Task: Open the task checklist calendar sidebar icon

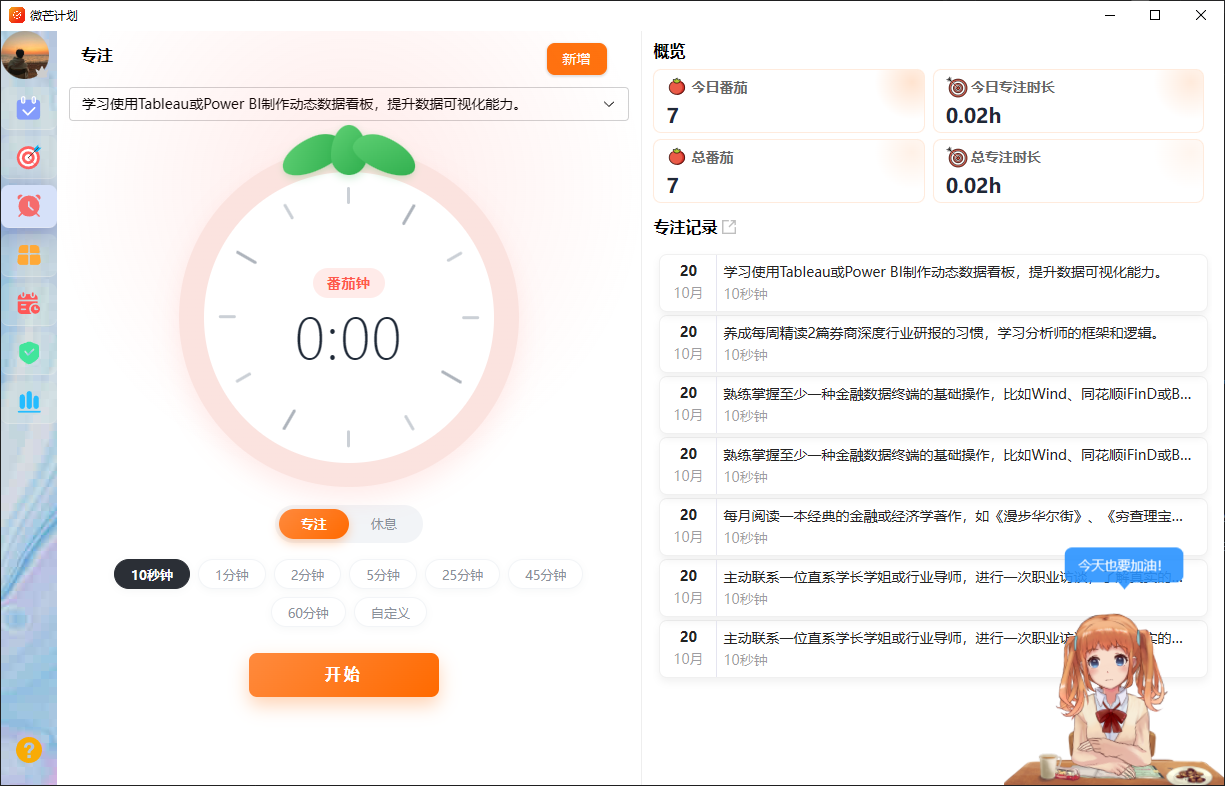Action: click(x=29, y=108)
